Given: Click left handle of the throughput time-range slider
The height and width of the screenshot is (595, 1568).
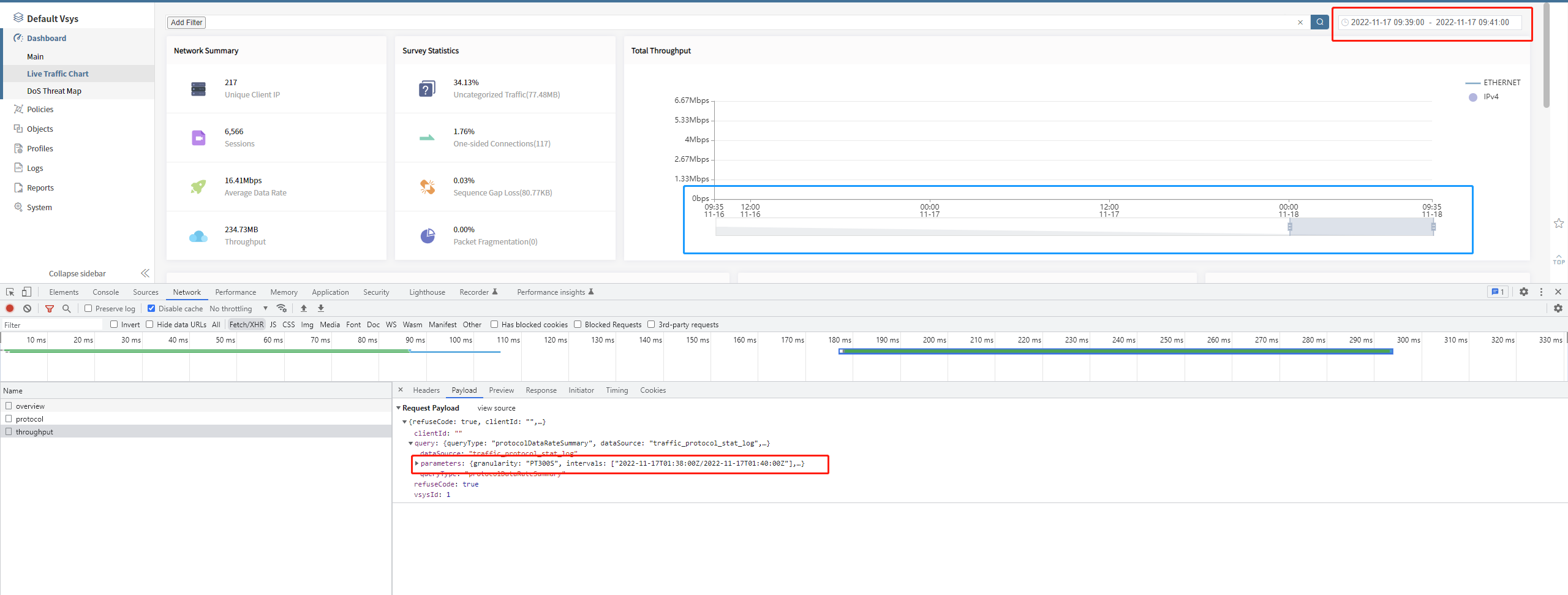Looking at the screenshot, I should tap(1289, 227).
